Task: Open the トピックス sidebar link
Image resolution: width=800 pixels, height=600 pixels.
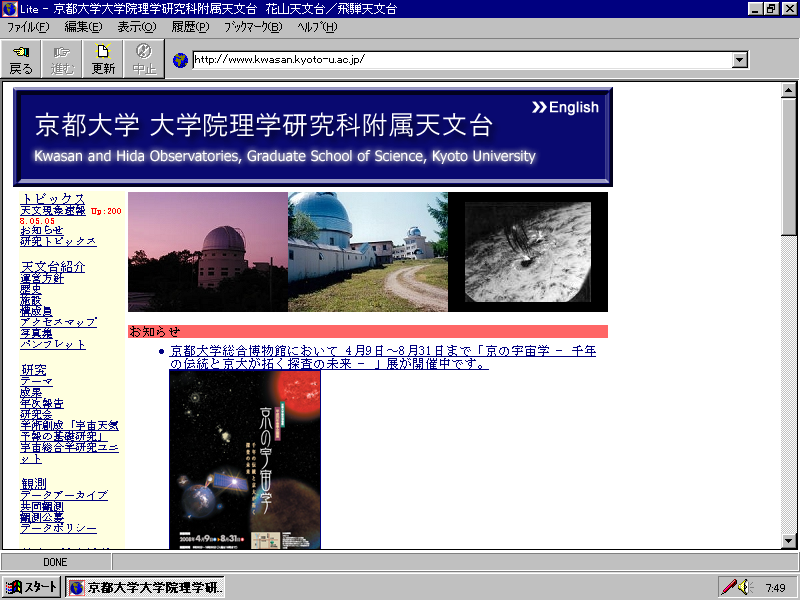Action: click(53, 198)
